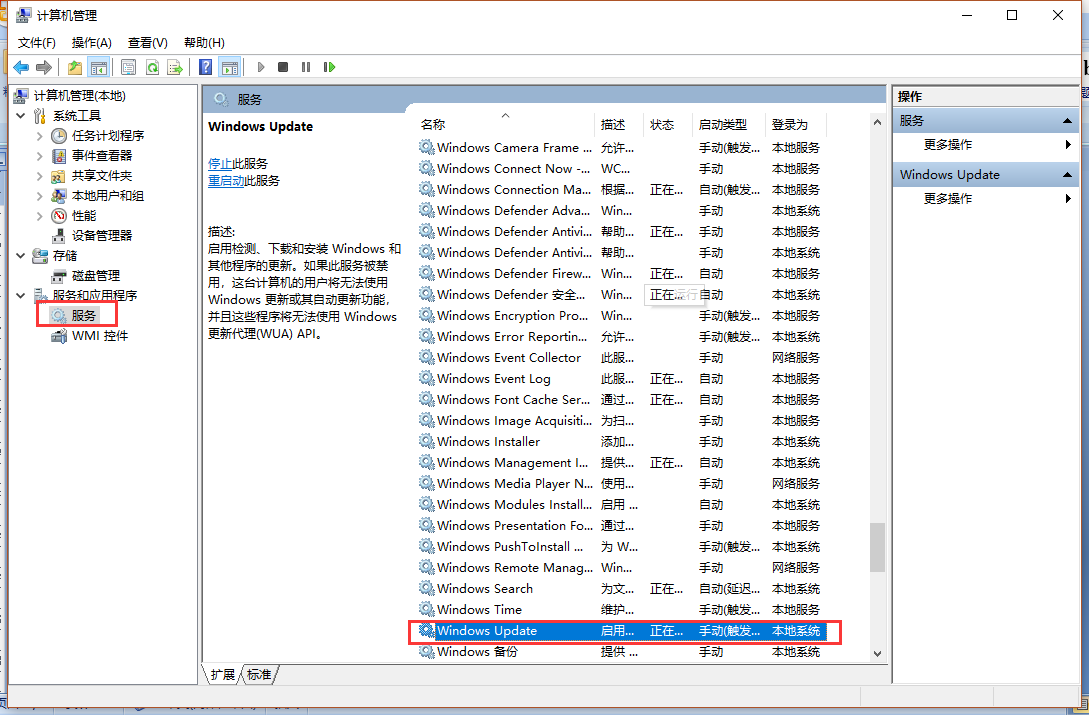The image size is (1089, 715).
Task: Toggle the action pane toolbar icon
Action: pos(229,67)
